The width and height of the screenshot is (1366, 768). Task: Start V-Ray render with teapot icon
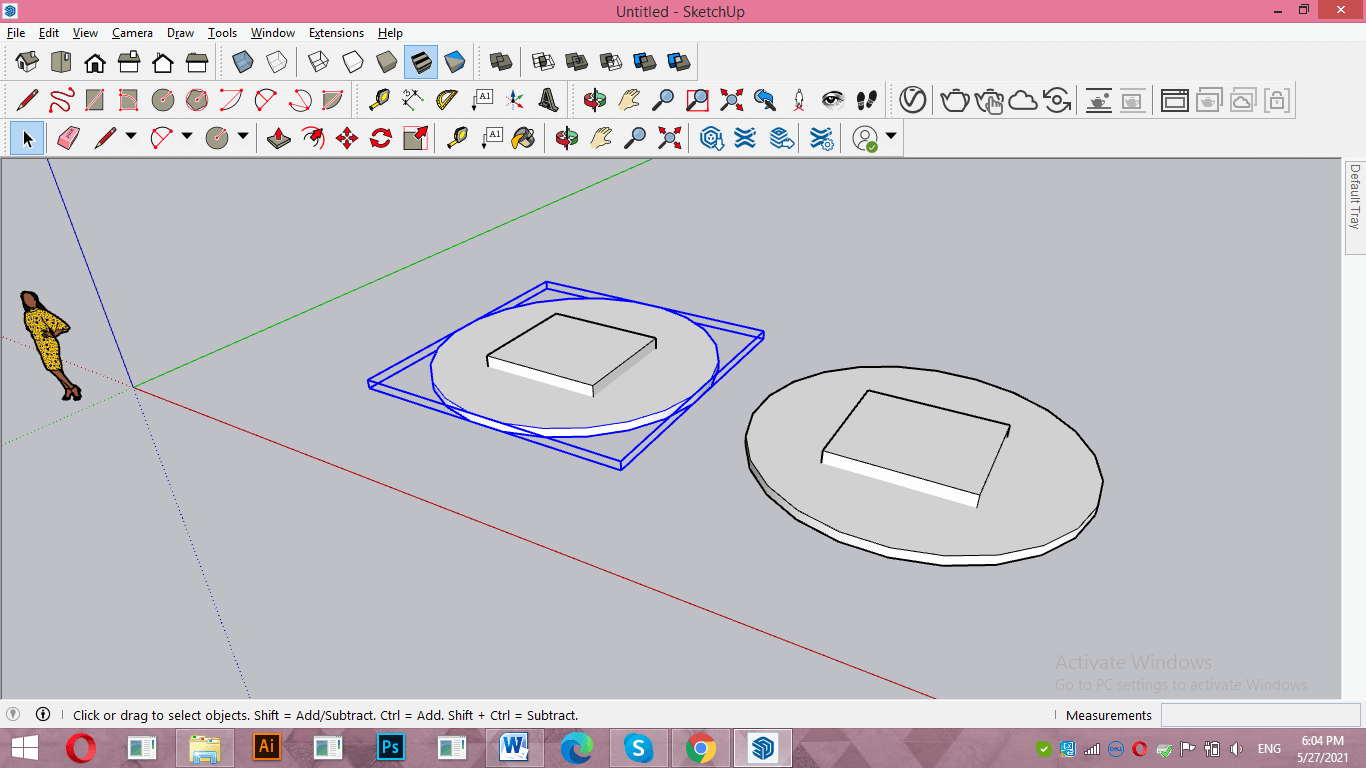click(x=955, y=100)
